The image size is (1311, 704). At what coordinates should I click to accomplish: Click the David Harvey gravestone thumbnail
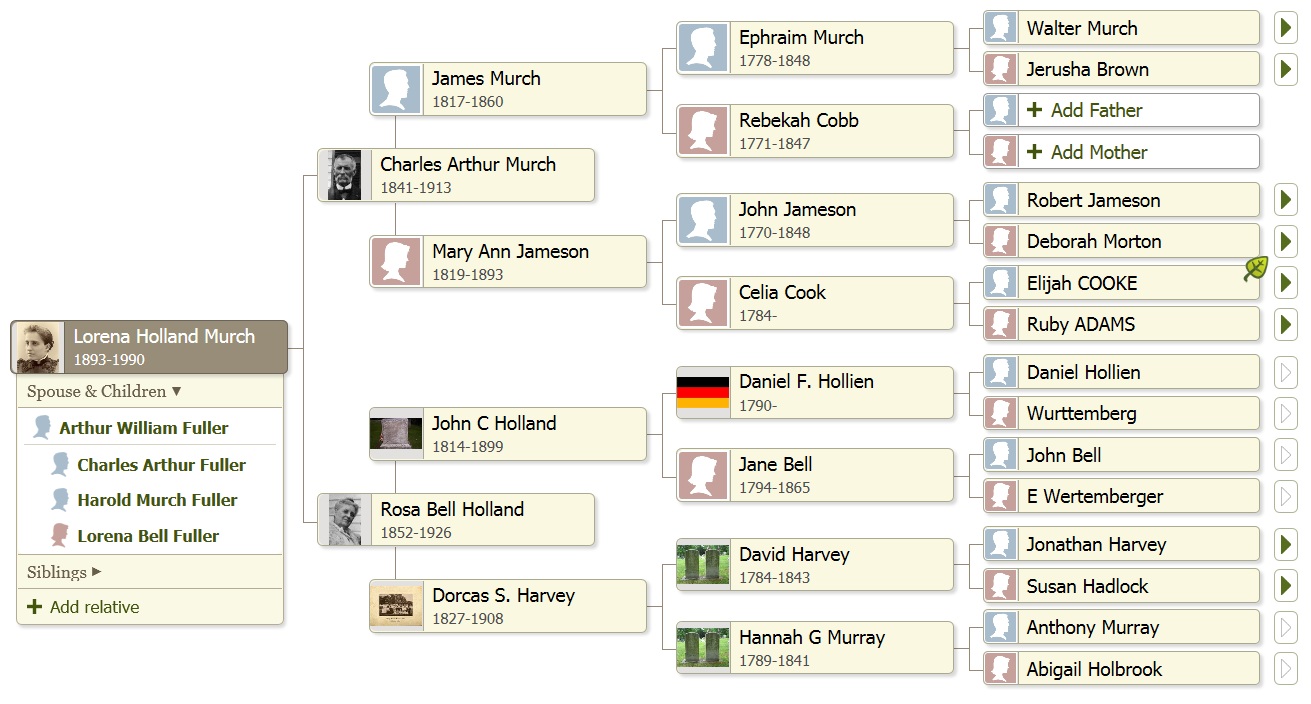703,565
